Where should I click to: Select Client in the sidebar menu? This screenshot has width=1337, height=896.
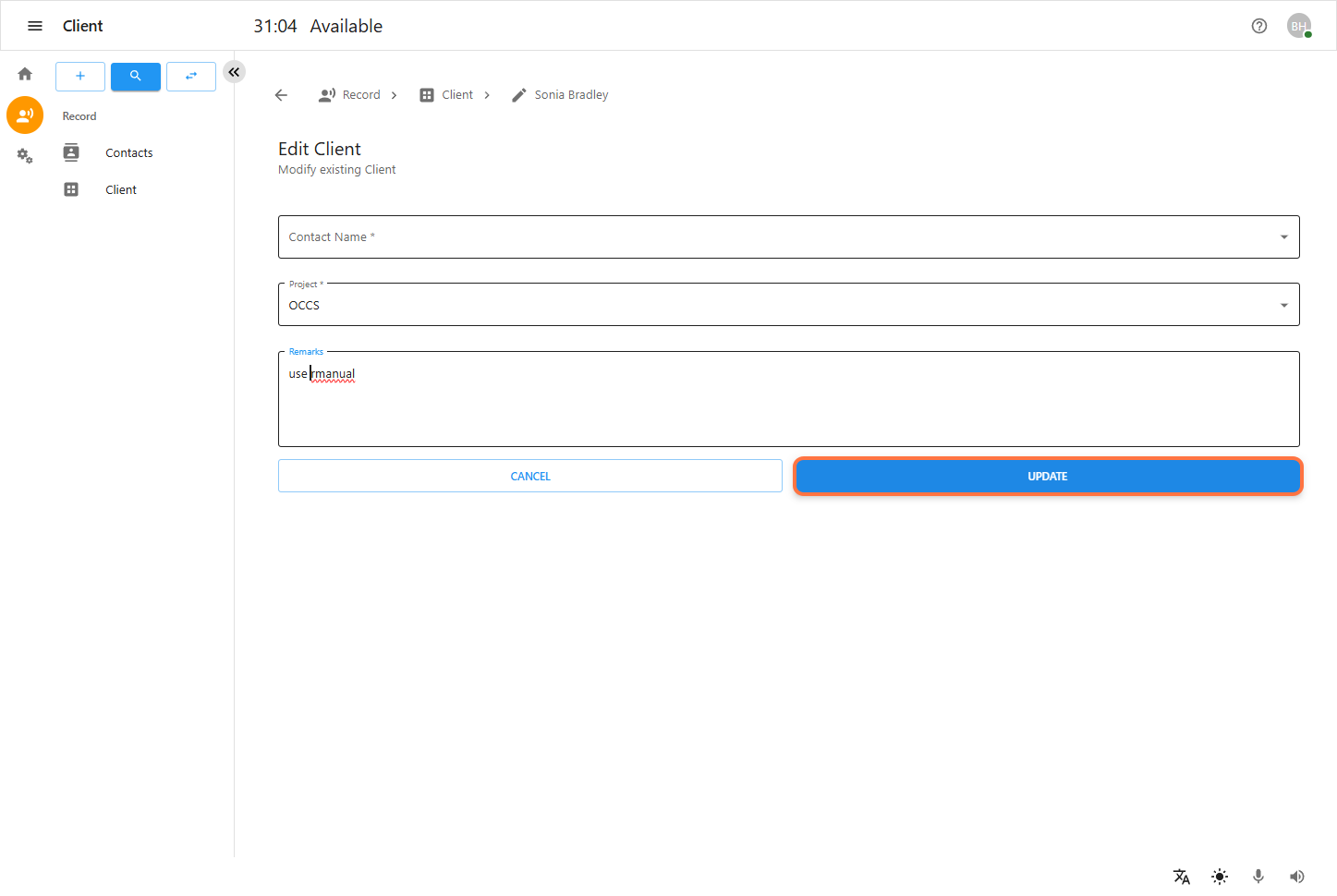pyautogui.click(x=121, y=190)
